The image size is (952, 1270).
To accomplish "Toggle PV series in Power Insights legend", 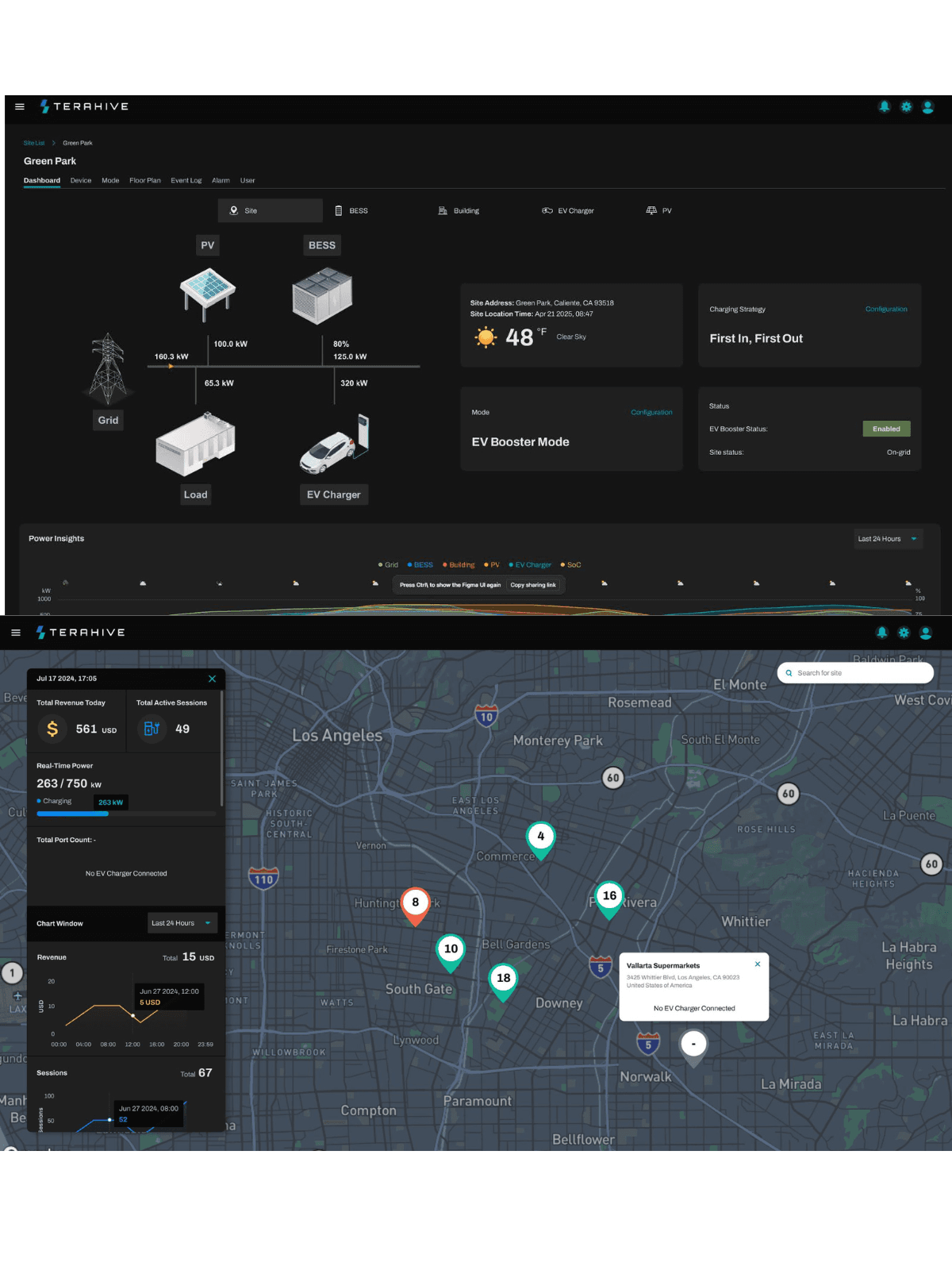I will [x=492, y=565].
